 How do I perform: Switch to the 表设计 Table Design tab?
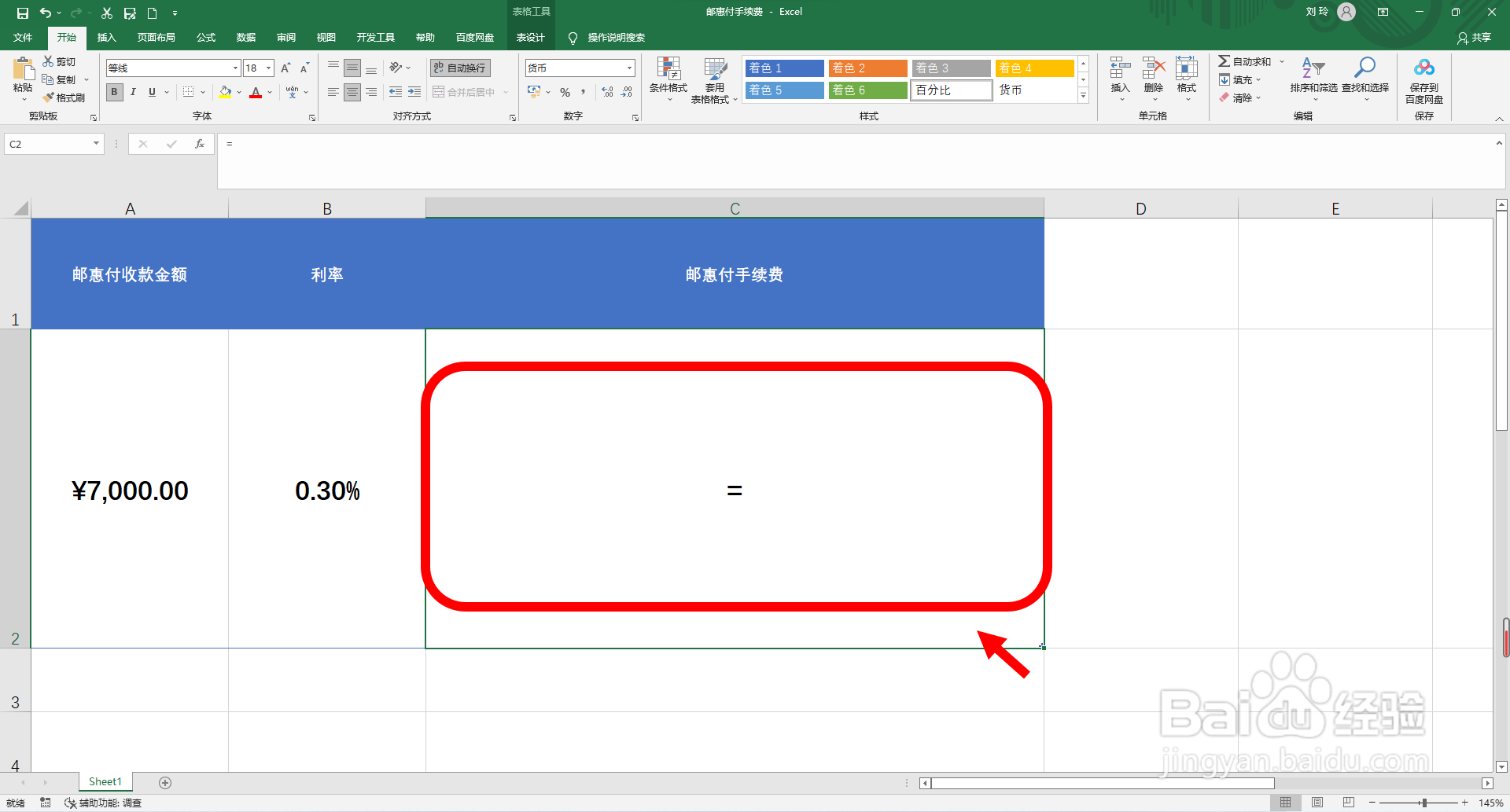pos(530,38)
